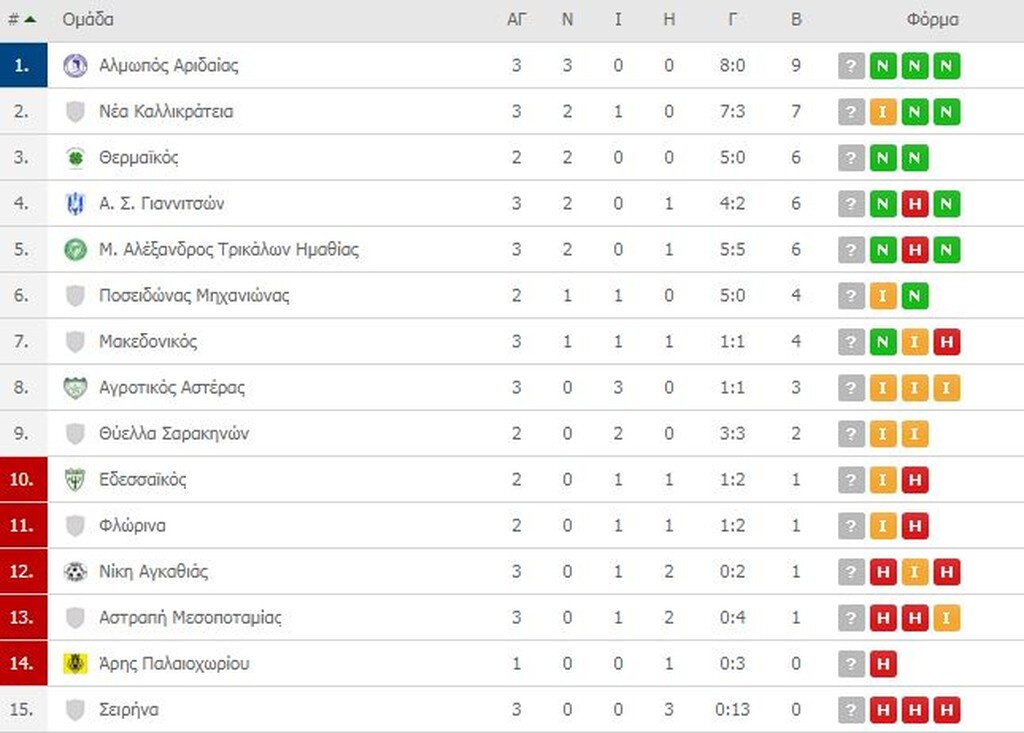Click the Thermaikos green clover crest
The height and width of the screenshot is (733, 1024).
coord(75,158)
